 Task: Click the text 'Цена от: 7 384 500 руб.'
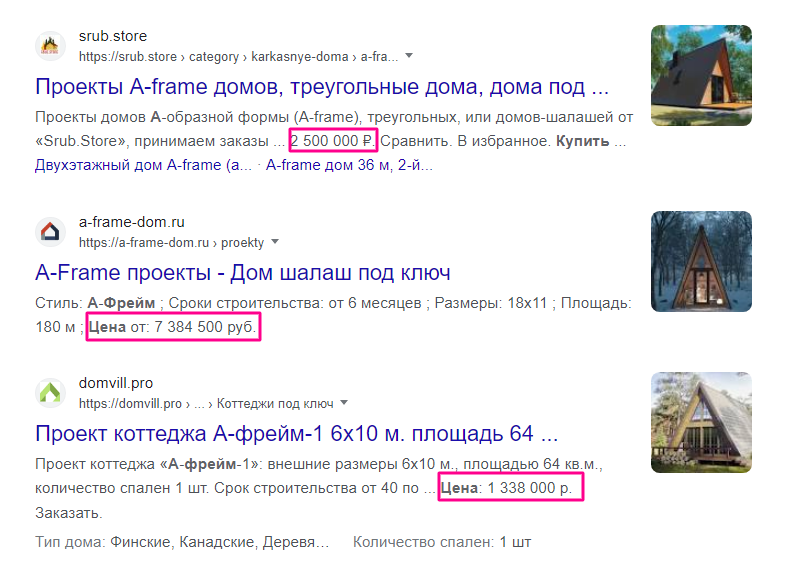pos(173,327)
